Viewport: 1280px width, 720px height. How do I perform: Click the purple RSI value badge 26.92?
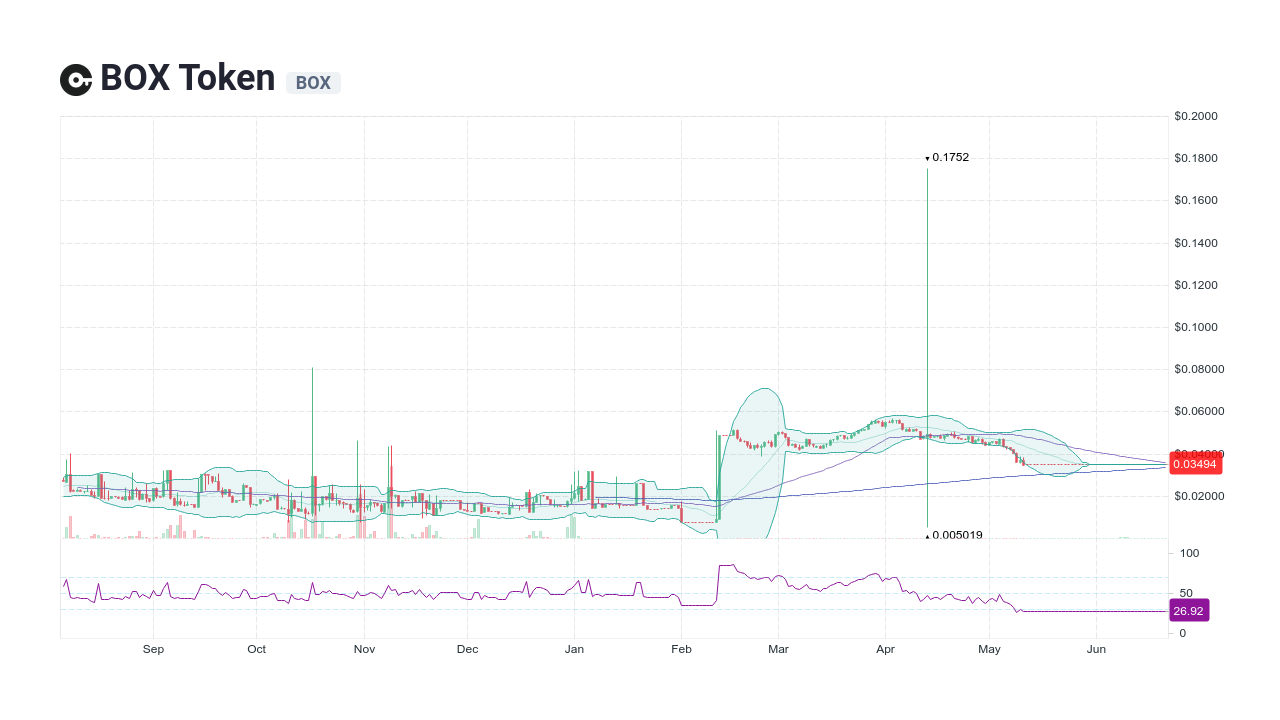click(x=1189, y=610)
